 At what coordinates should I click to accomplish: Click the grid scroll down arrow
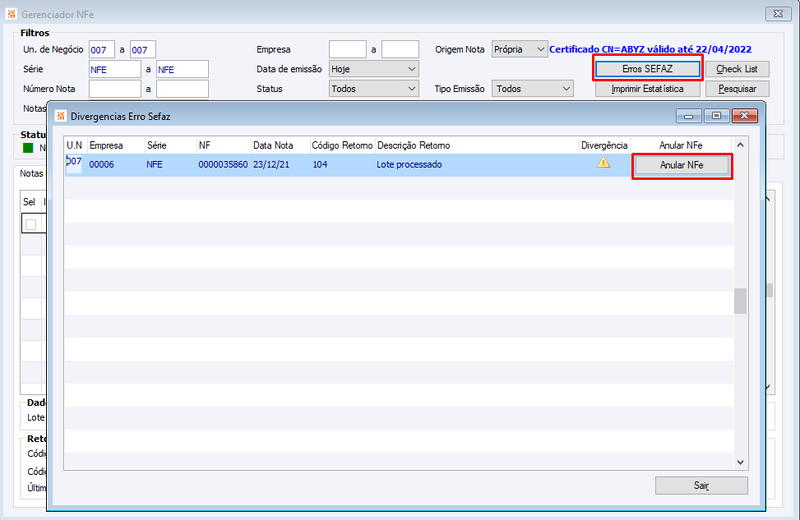[x=740, y=462]
